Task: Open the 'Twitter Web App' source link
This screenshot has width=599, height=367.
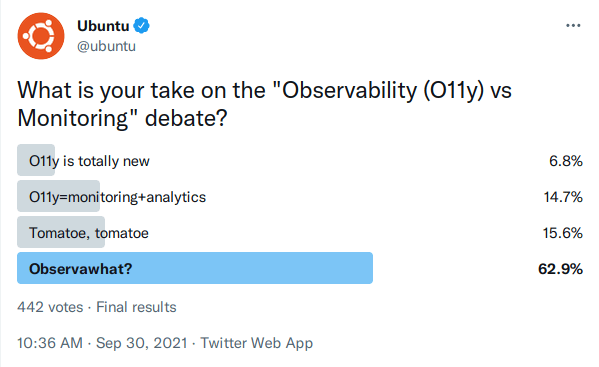Action: tap(257, 343)
